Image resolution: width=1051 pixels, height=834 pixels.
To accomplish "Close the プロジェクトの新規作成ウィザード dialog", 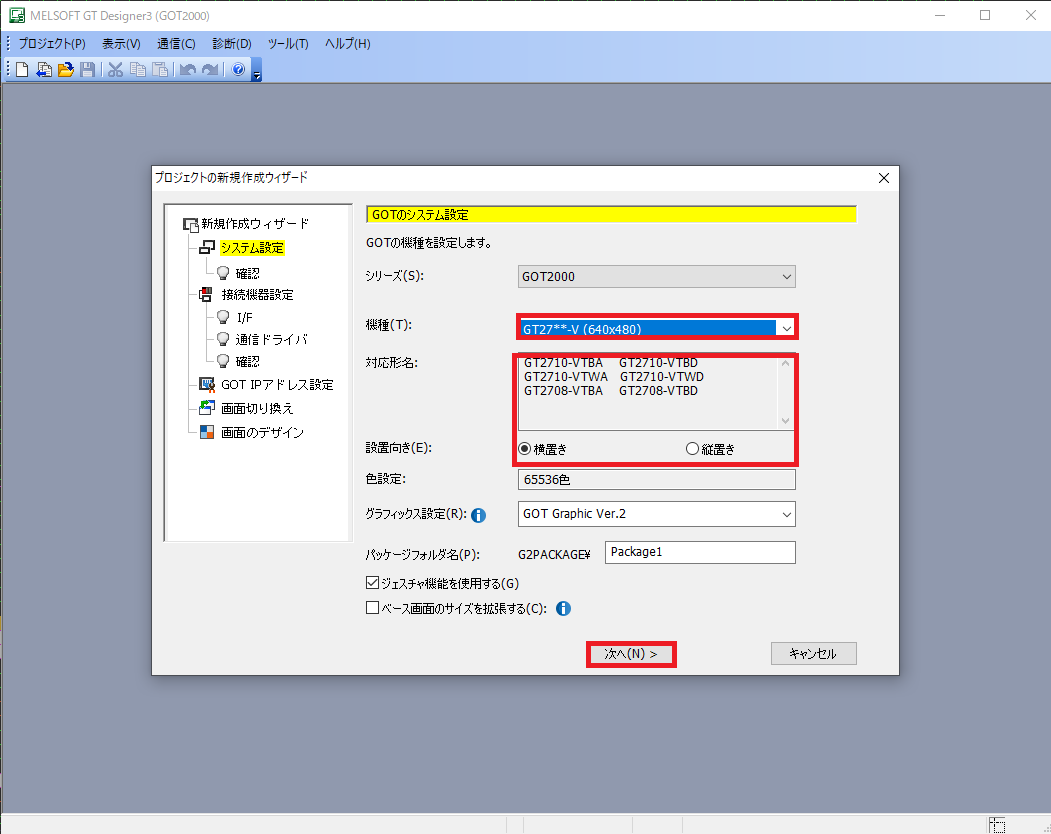I will 883,178.
